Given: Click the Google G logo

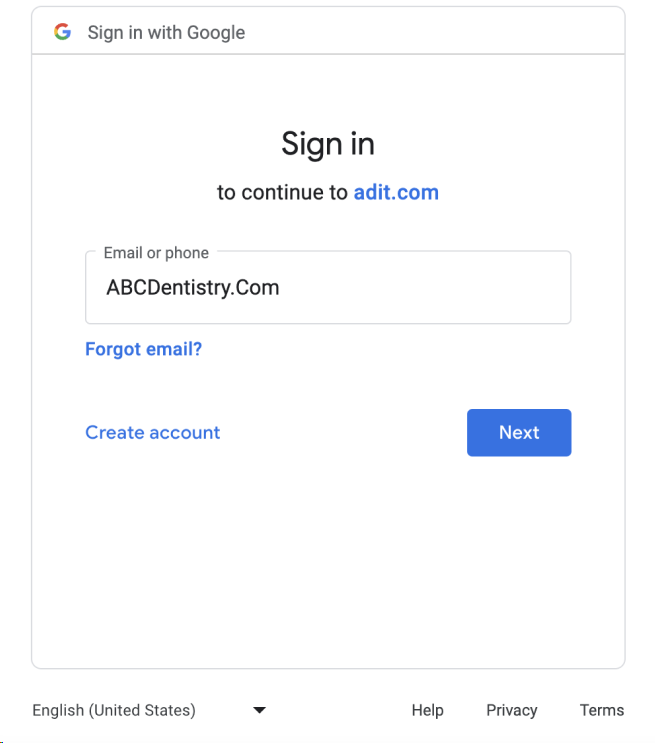Looking at the screenshot, I should point(63,32).
